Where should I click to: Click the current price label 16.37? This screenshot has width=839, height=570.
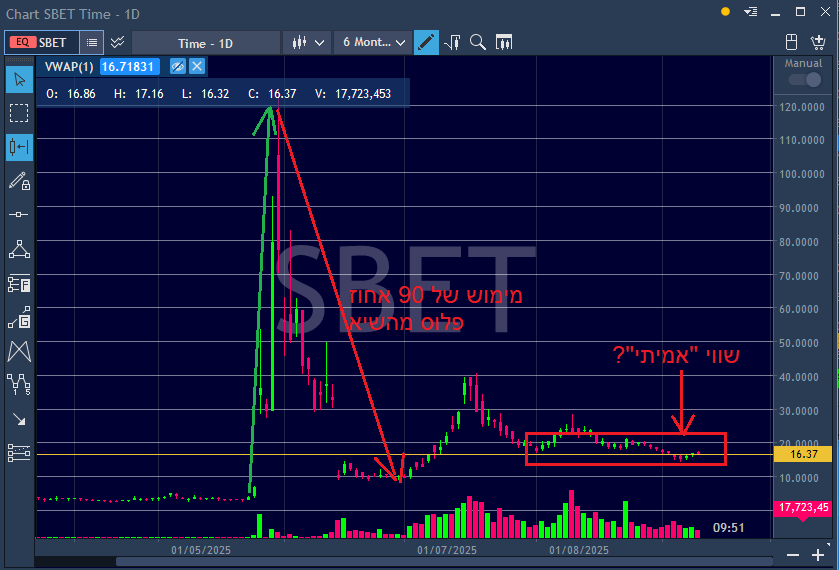pos(803,454)
